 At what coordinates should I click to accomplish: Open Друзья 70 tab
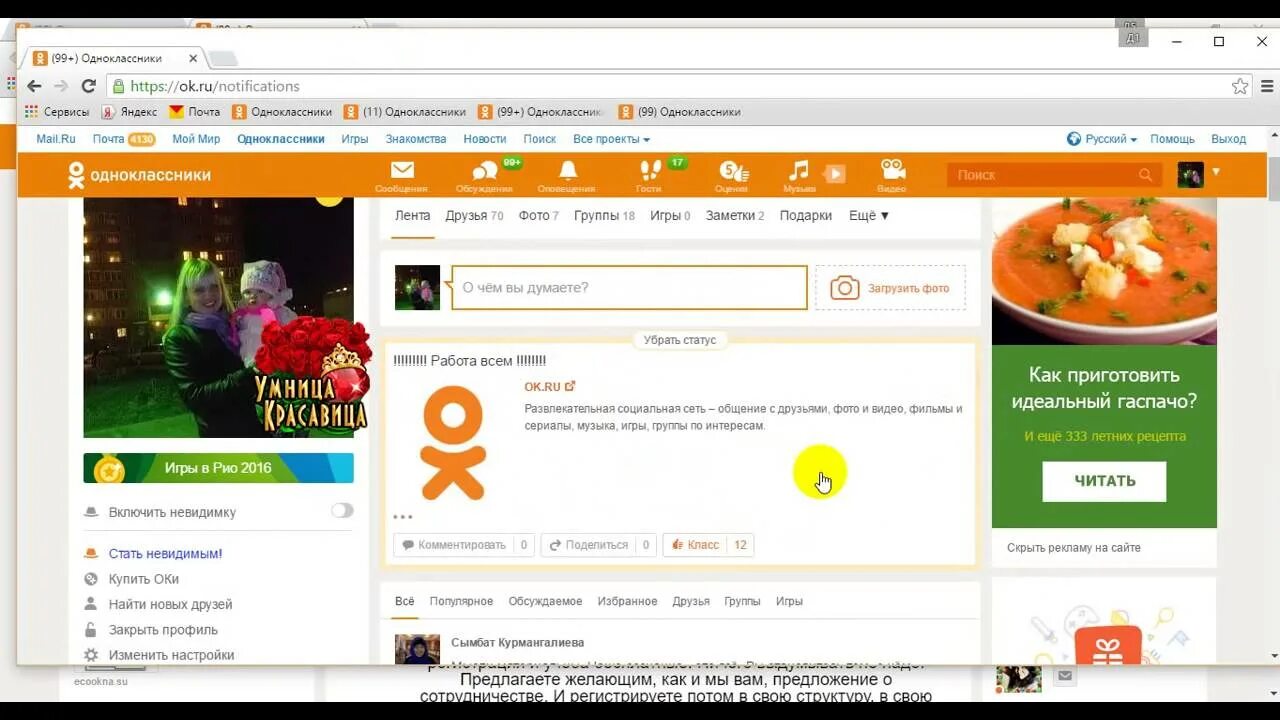(x=474, y=215)
